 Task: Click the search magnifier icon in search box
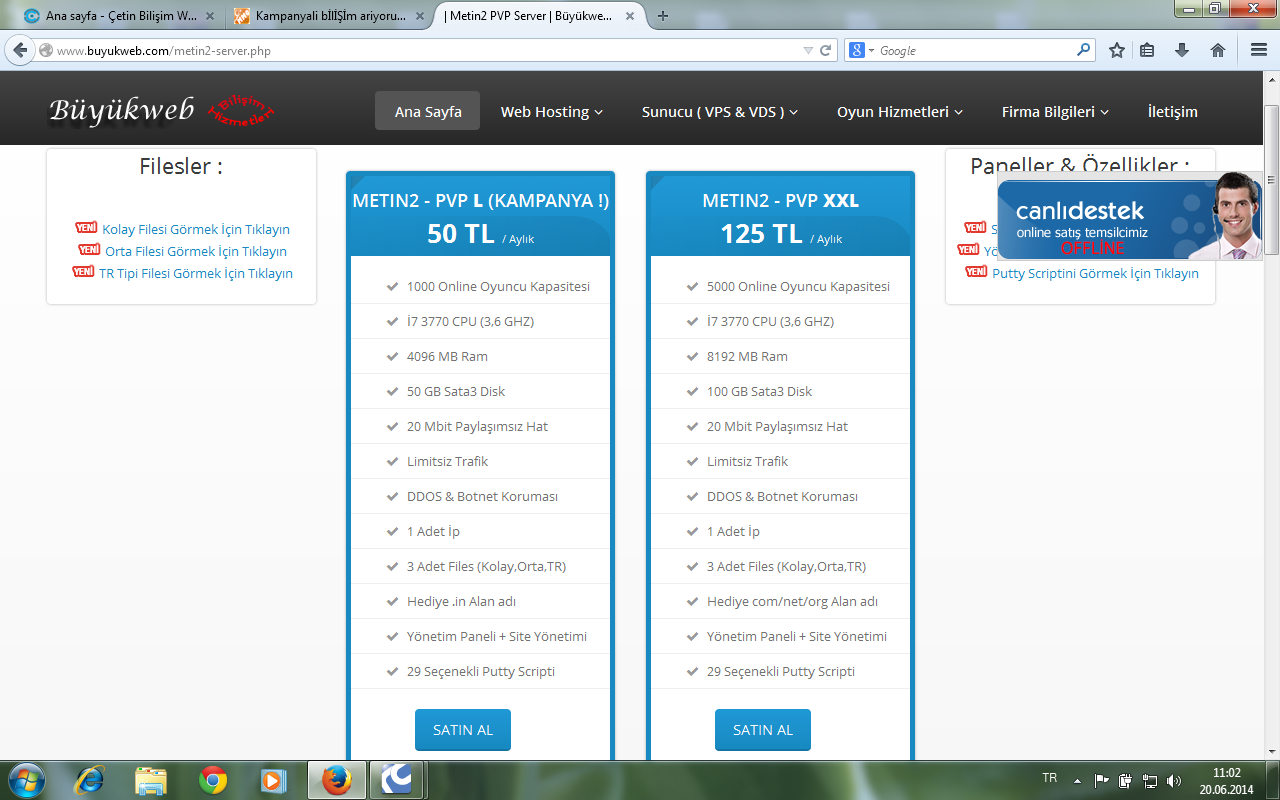[1084, 50]
